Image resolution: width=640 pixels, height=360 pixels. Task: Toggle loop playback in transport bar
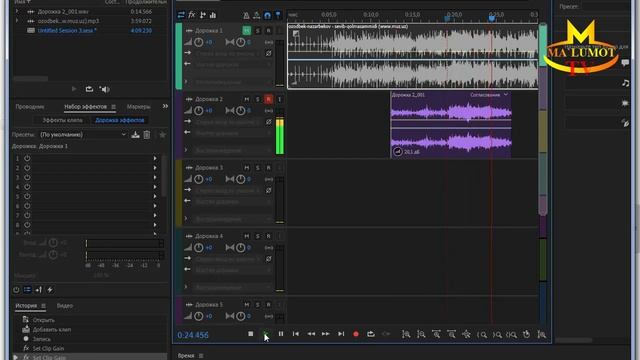[x=371, y=334]
